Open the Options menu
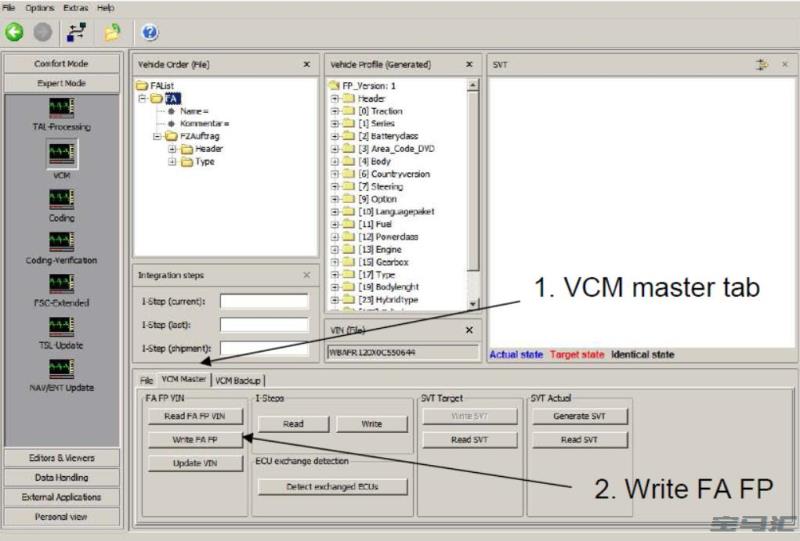The width and height of the screenshot is (800, 541). [40, 8]
